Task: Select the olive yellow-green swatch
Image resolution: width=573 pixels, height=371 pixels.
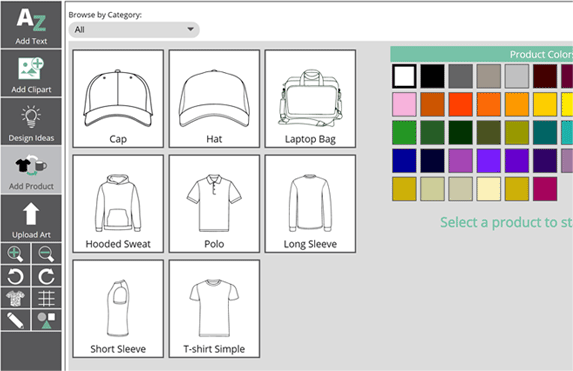Action: coord(517,132)
